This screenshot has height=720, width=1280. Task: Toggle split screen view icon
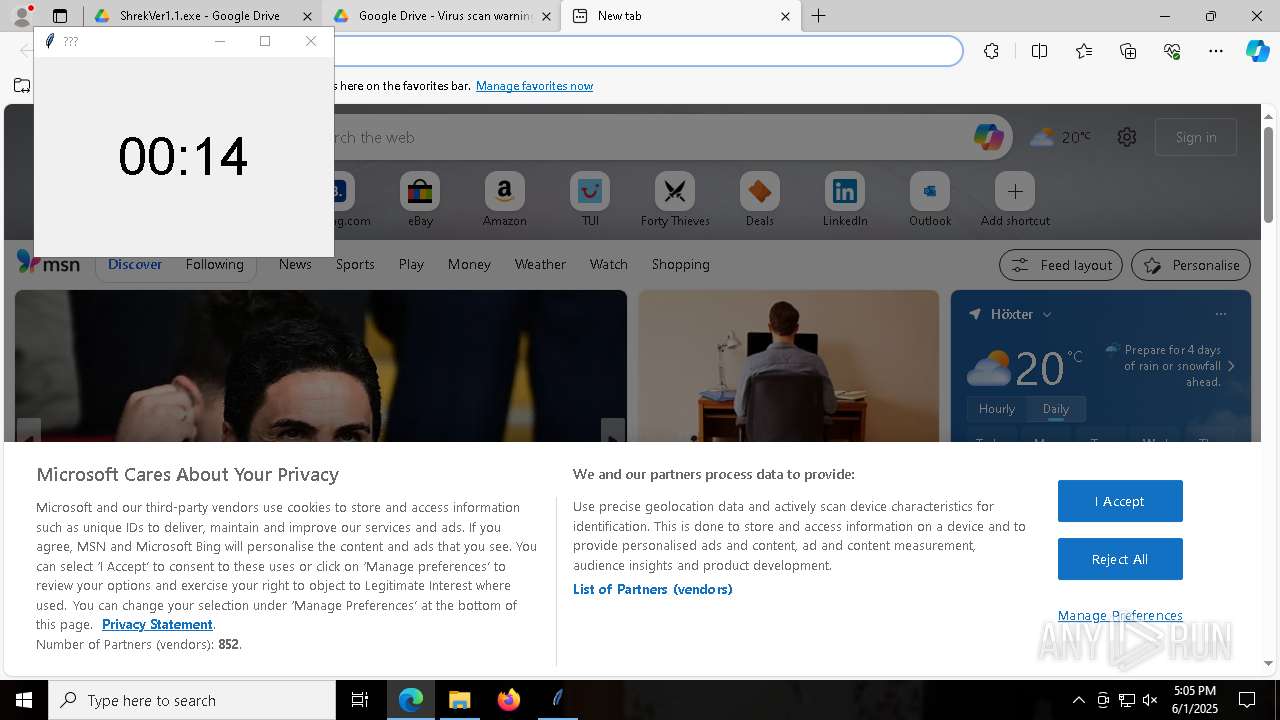click(1039, 51)
